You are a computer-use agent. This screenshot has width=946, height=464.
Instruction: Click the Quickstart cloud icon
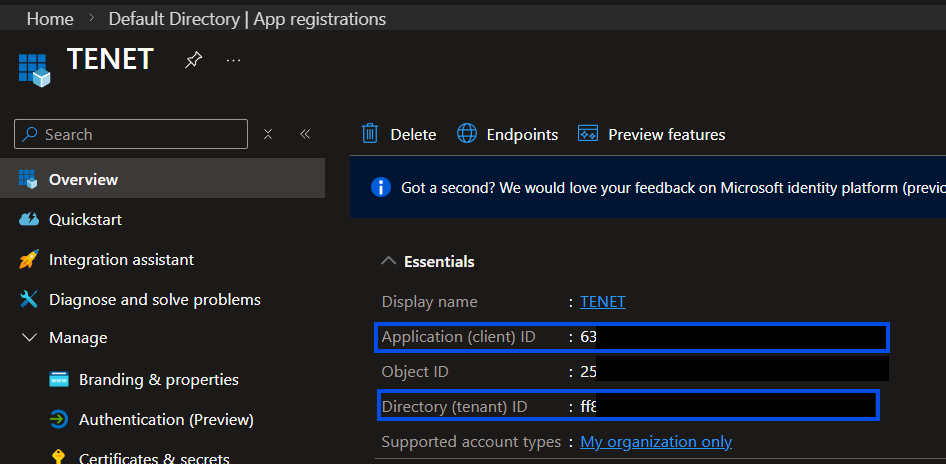(28, 219)
